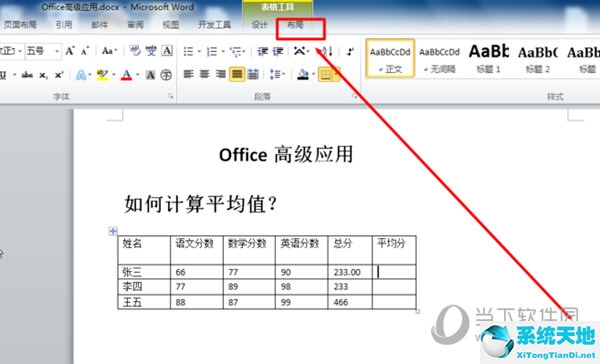Align text left

(x=188, y=74)
